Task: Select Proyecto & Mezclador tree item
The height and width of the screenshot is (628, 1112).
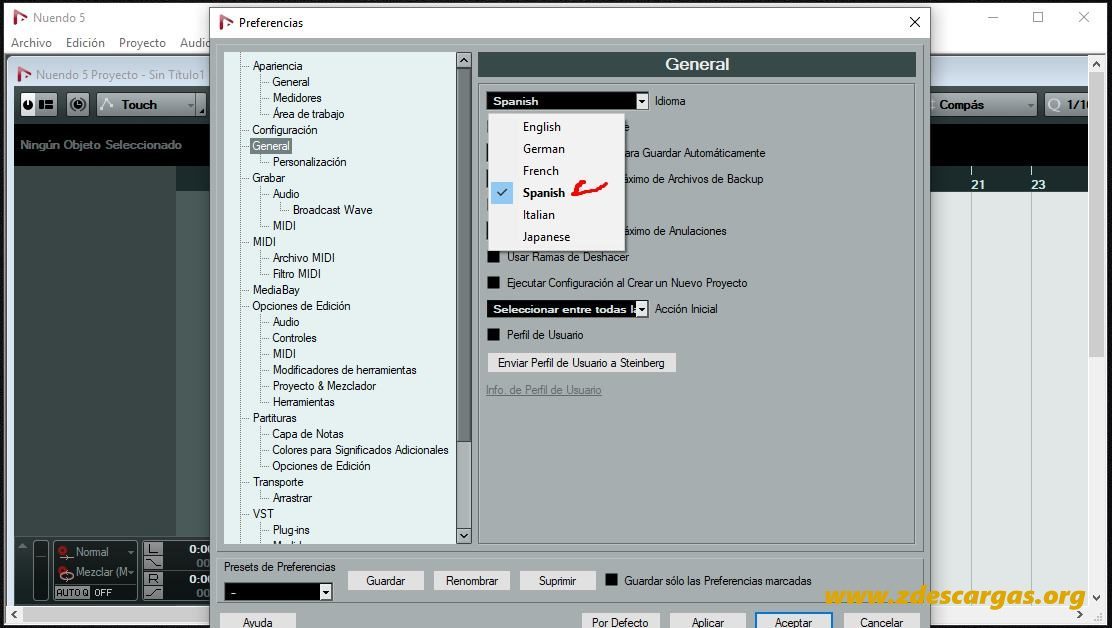Action: 324,386
